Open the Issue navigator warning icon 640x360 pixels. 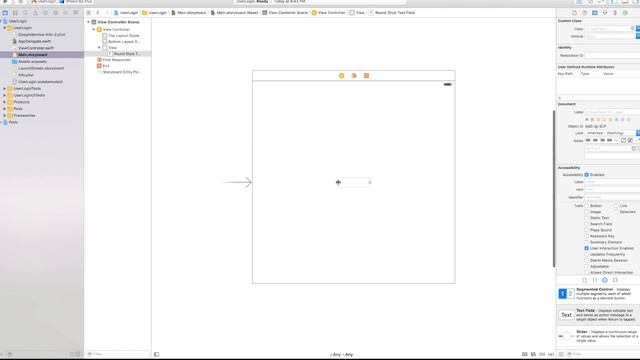click(36, 13)
